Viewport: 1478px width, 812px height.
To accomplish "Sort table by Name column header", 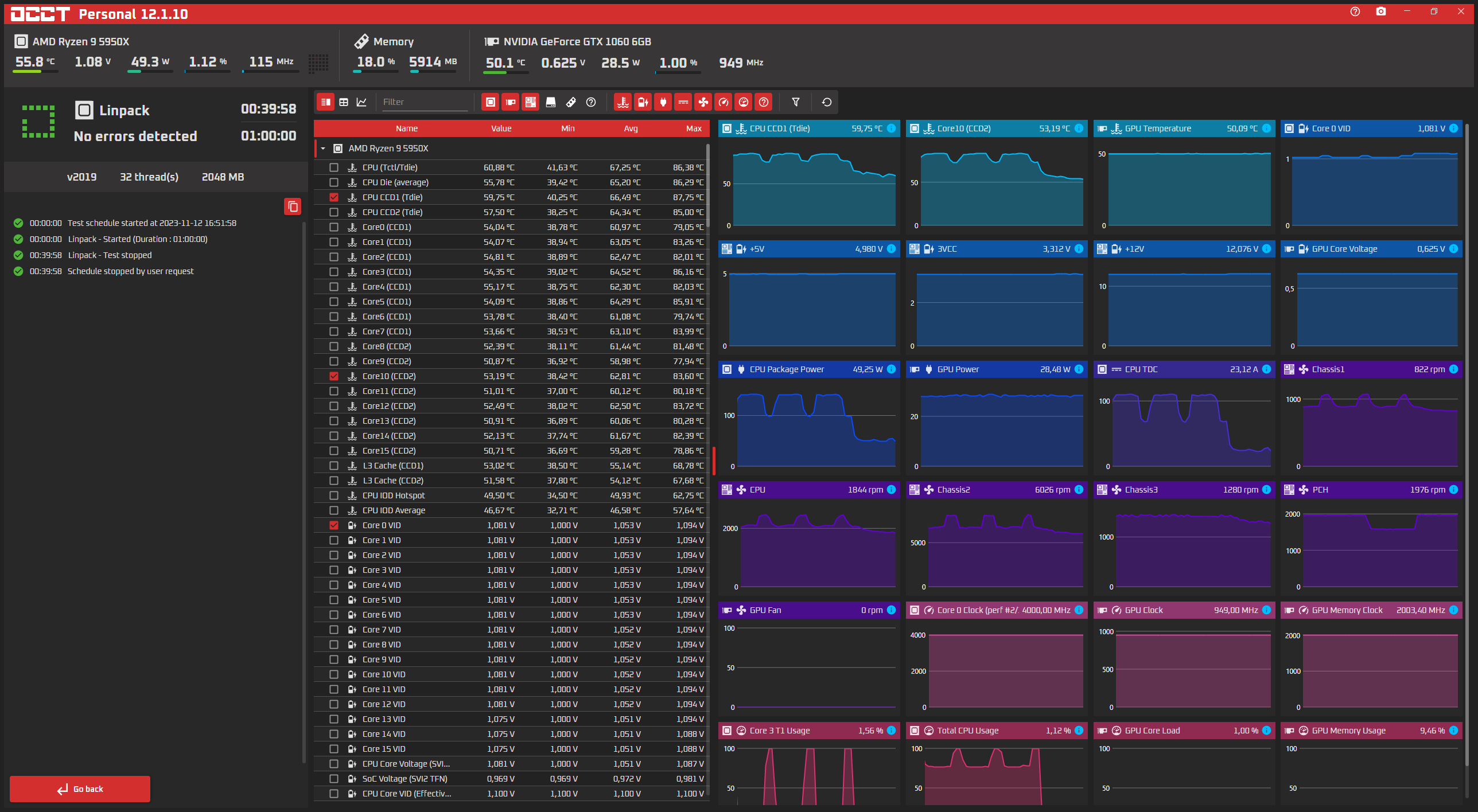I will 406,128.
